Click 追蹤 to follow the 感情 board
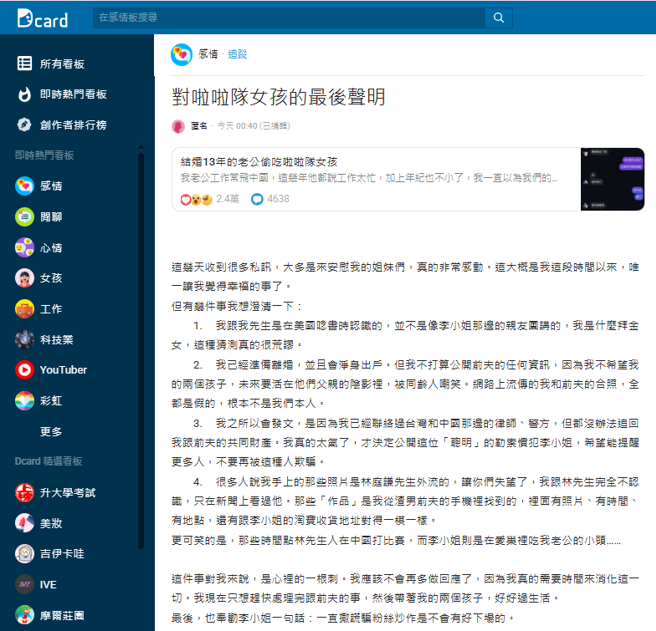The image size is (656, 631). [x=237, y=54]
